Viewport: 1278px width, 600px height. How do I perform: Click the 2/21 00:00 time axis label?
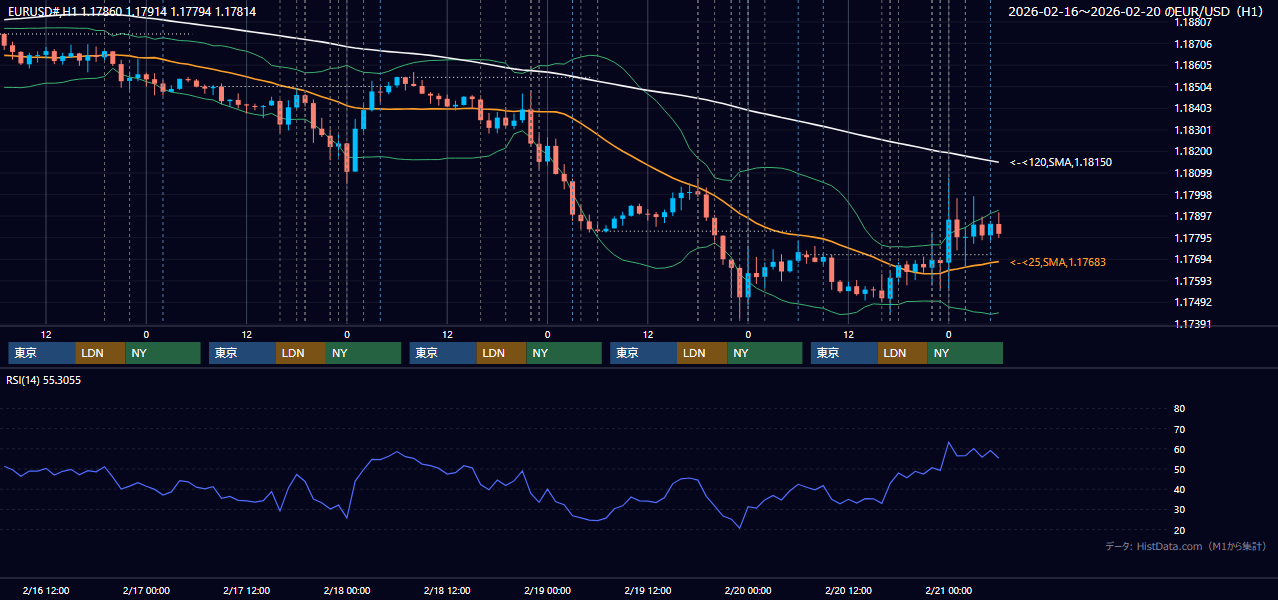pos(948,590)
